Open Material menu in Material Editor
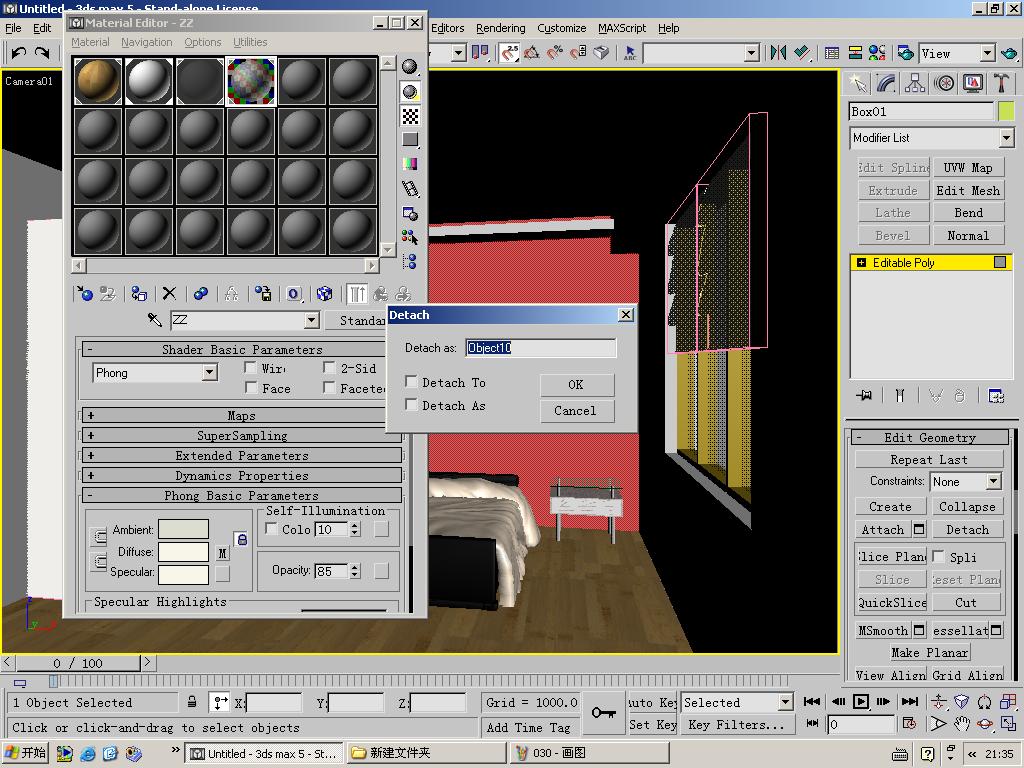The height and width of the screenshot is (768, 1024). click(x=90, y=42)
